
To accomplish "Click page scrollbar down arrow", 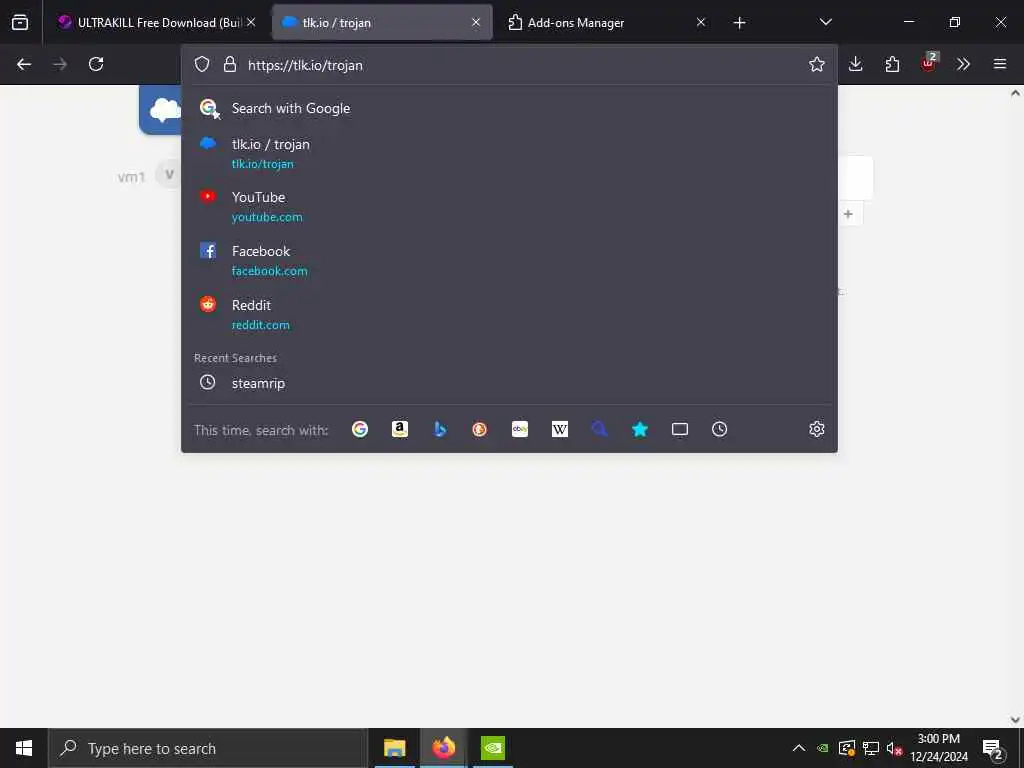I will click(x=1015, y=720).
